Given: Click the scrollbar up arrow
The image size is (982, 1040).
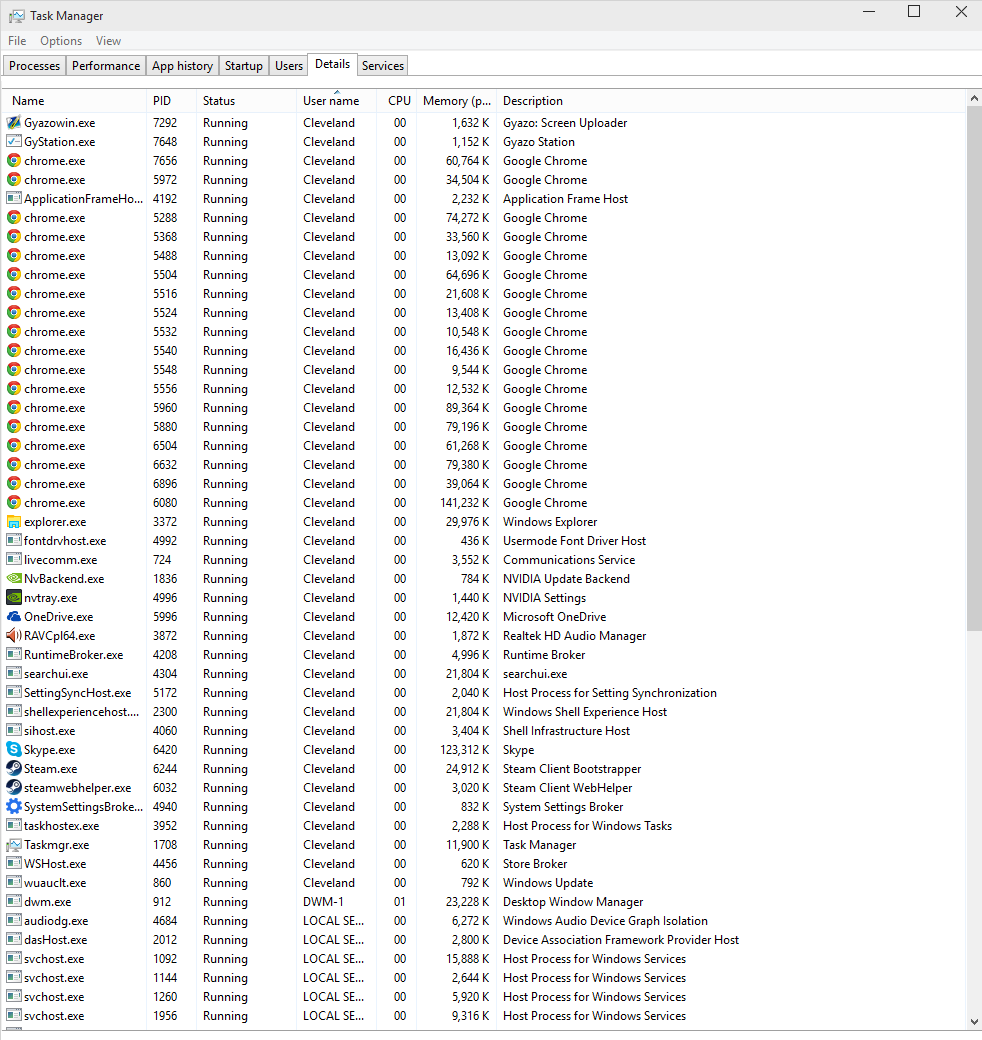Looking at the screenshot, I should [974, 98].
